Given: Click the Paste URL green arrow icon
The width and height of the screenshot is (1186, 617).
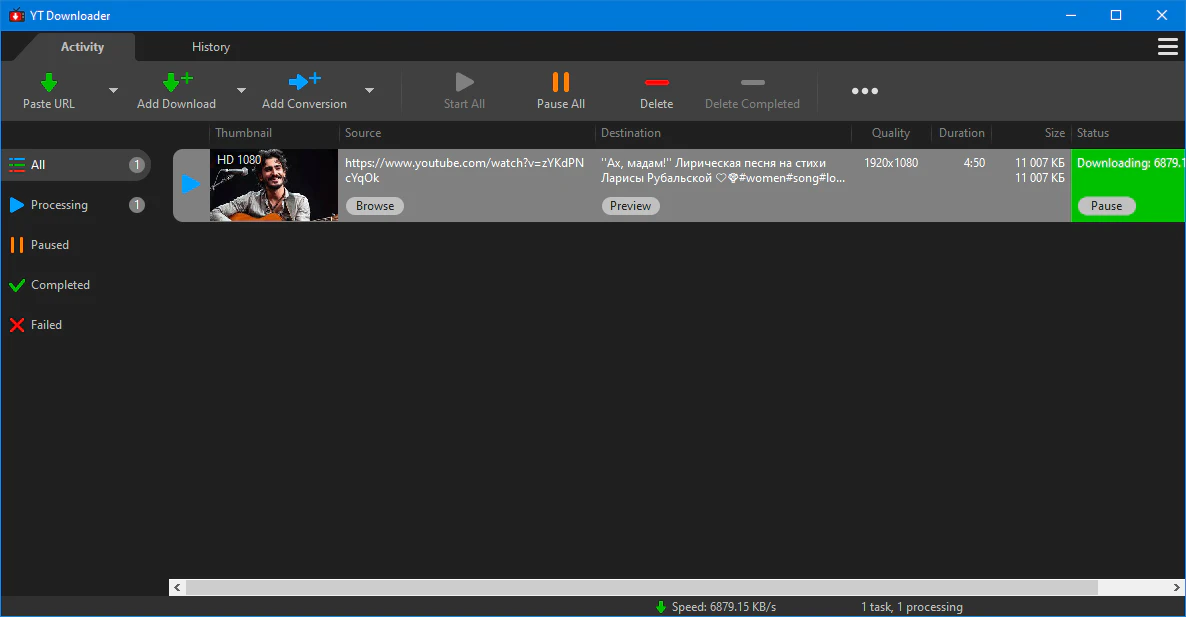Looking at the screenshot, I should pos(48,83).
